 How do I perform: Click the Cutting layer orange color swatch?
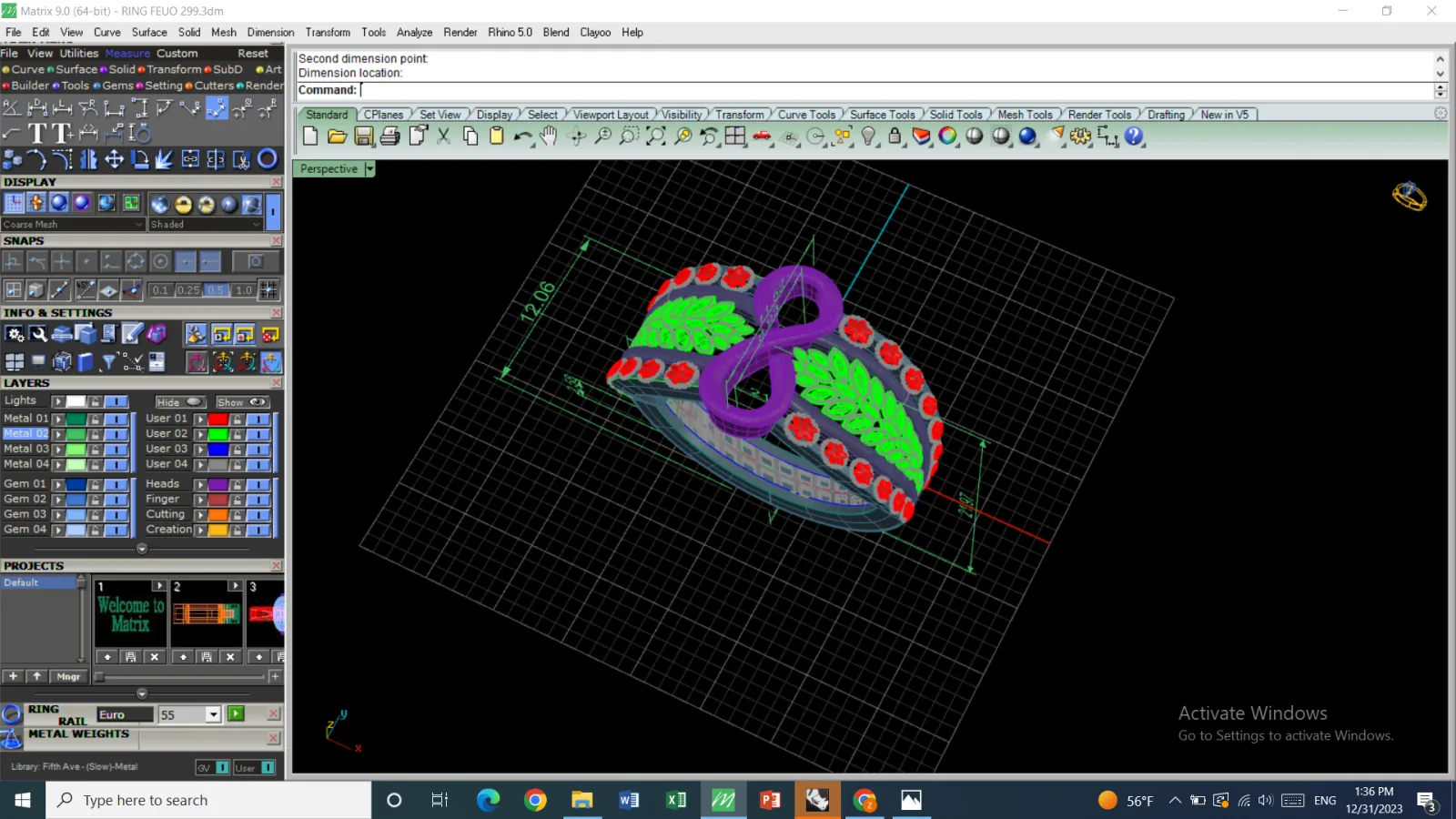[x=218, y=514]
